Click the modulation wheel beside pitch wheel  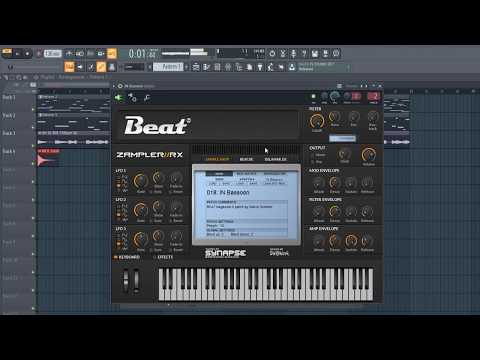coord(136,281)
